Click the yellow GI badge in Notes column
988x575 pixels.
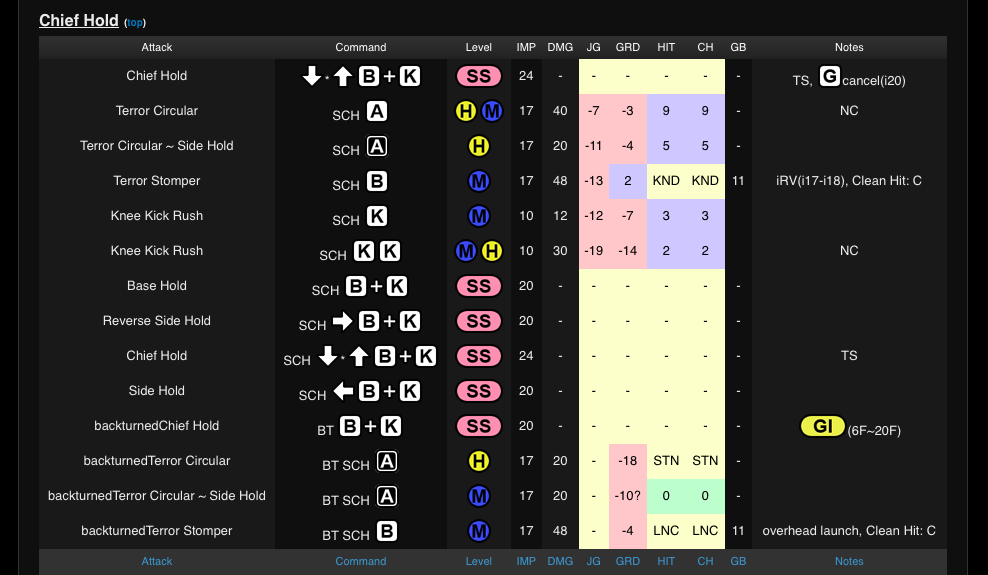tap(823, 427)
